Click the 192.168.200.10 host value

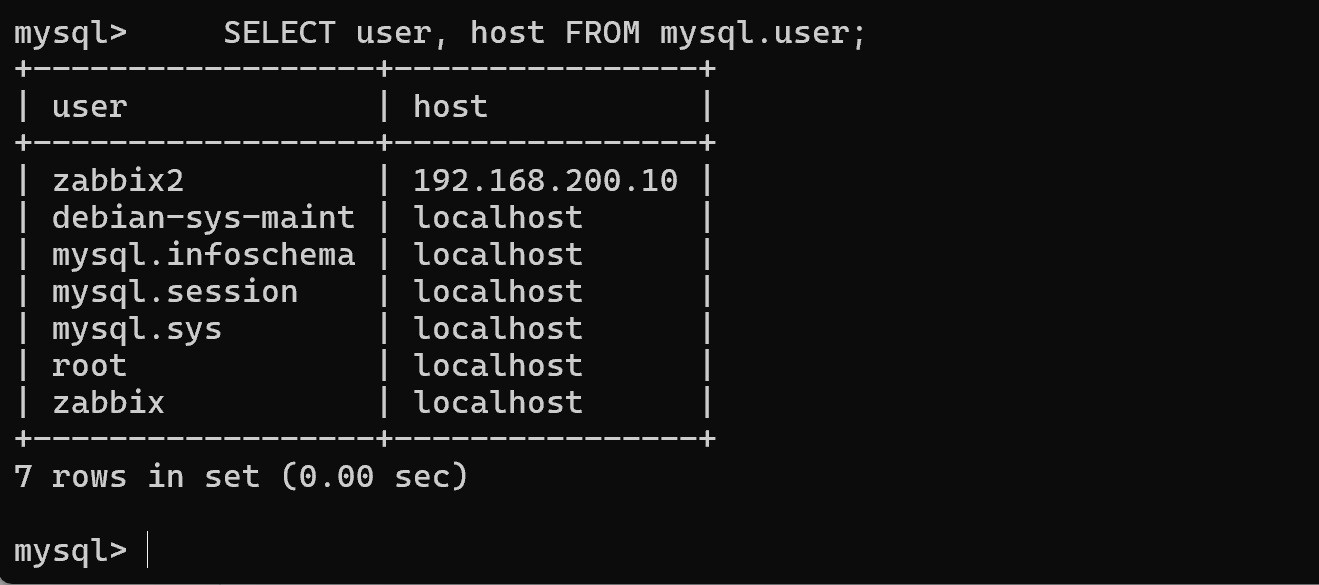pos(545,180)
